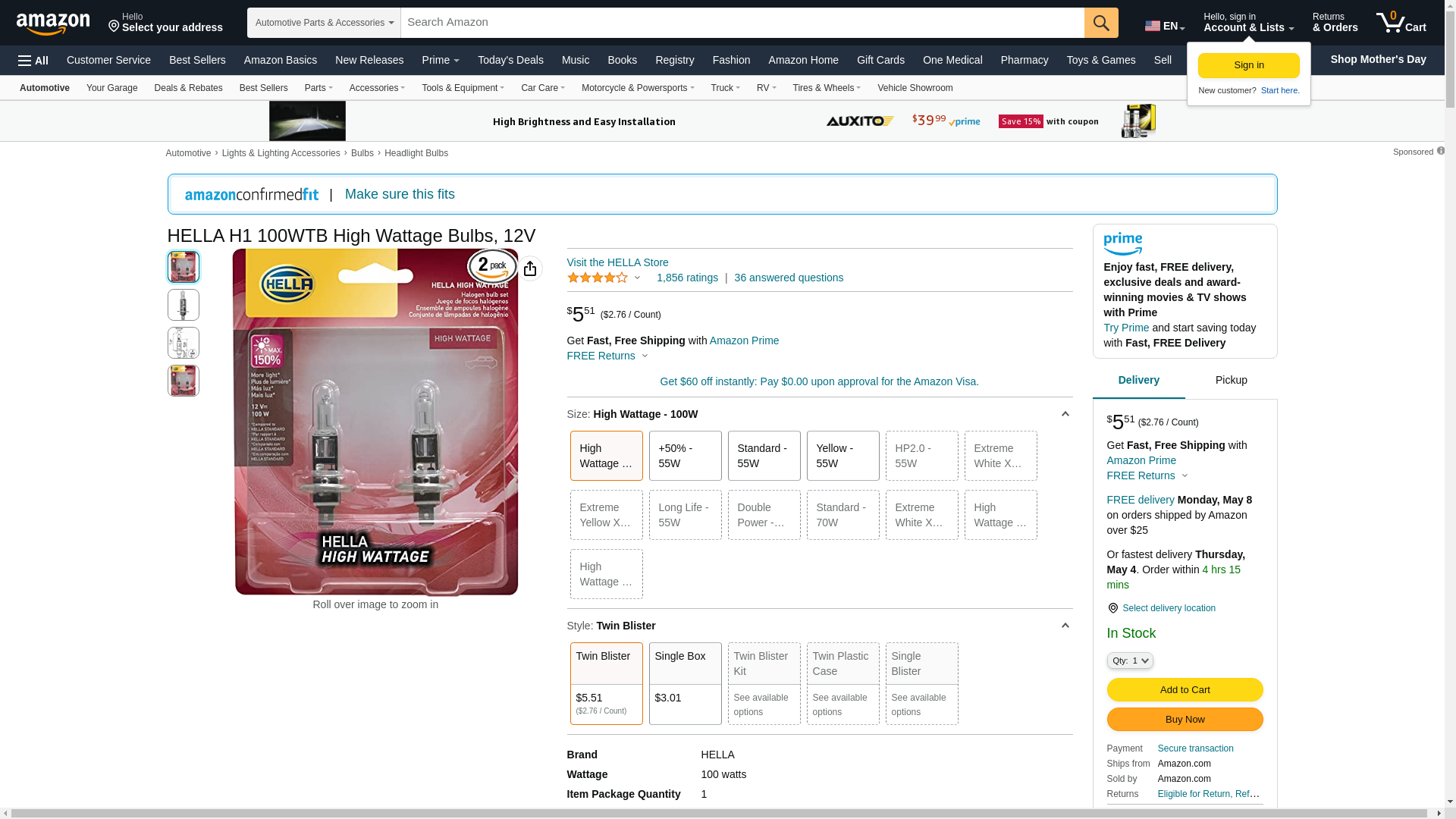Click the Amazon Confirmed Fit logo
The width and height of the screenshot is (1456, 819).
pos(252,195)
